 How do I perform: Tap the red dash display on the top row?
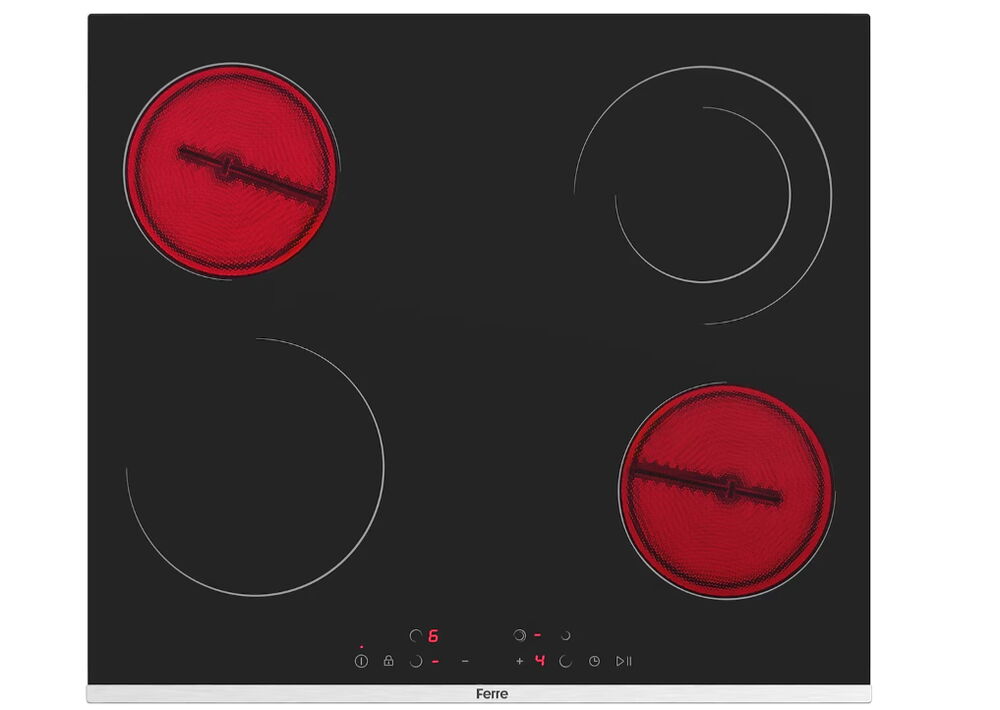538,635
